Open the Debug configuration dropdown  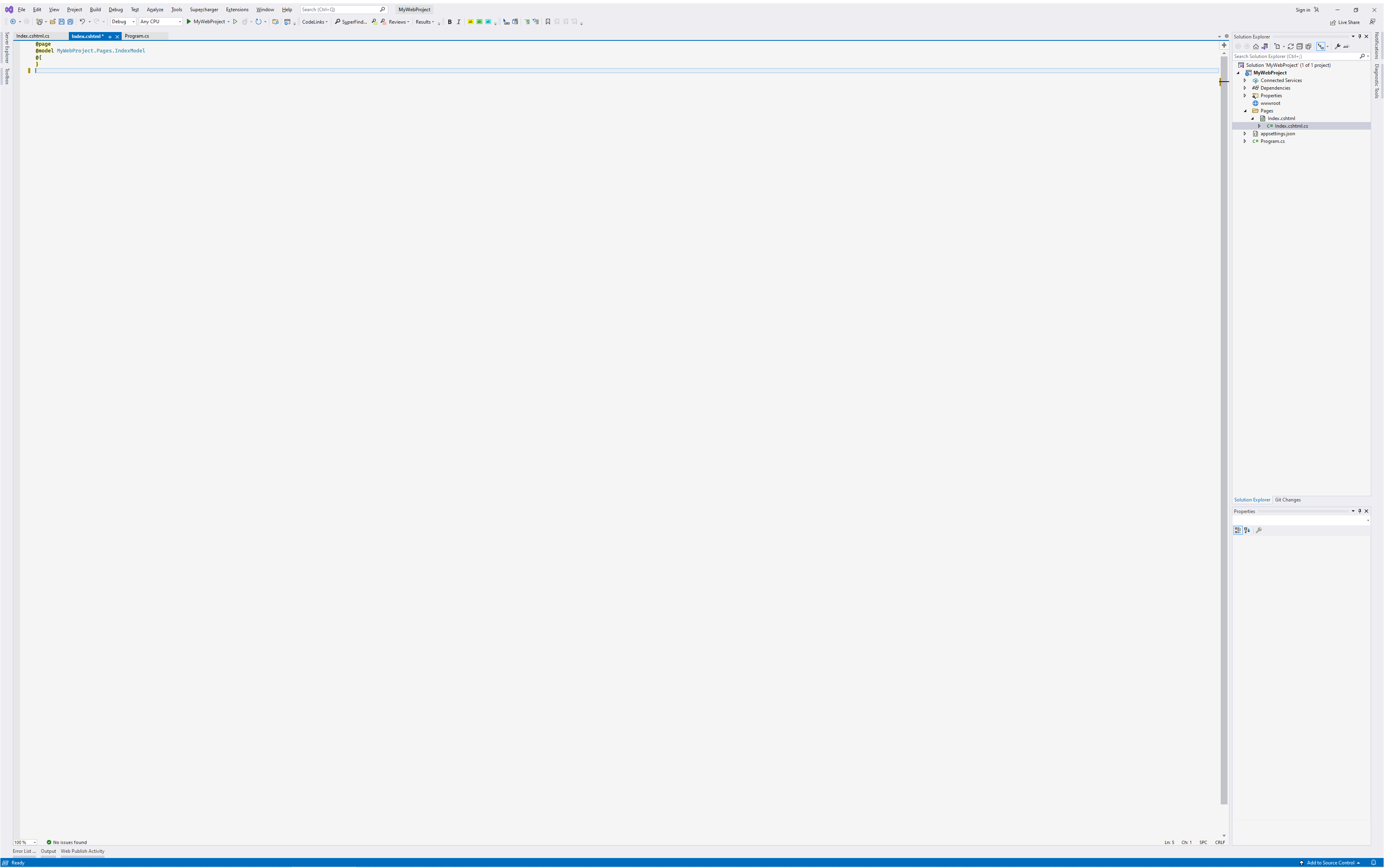click(x=123, y=22)
